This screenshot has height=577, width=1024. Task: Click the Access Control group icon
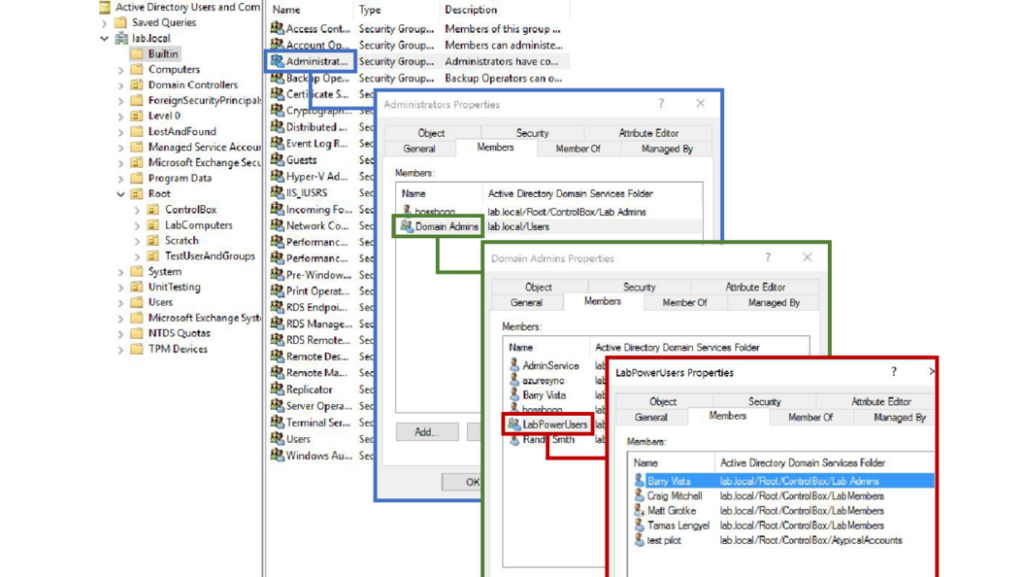pos(277,28)
